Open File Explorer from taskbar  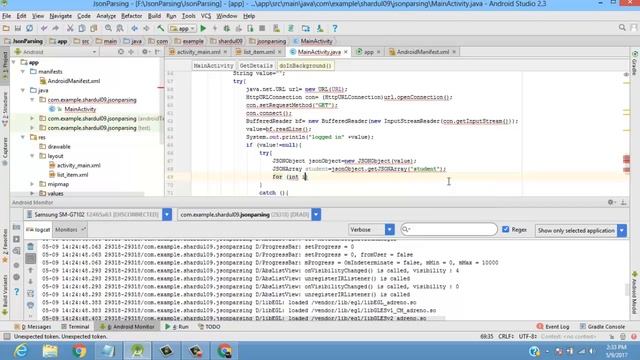[50, 351]
